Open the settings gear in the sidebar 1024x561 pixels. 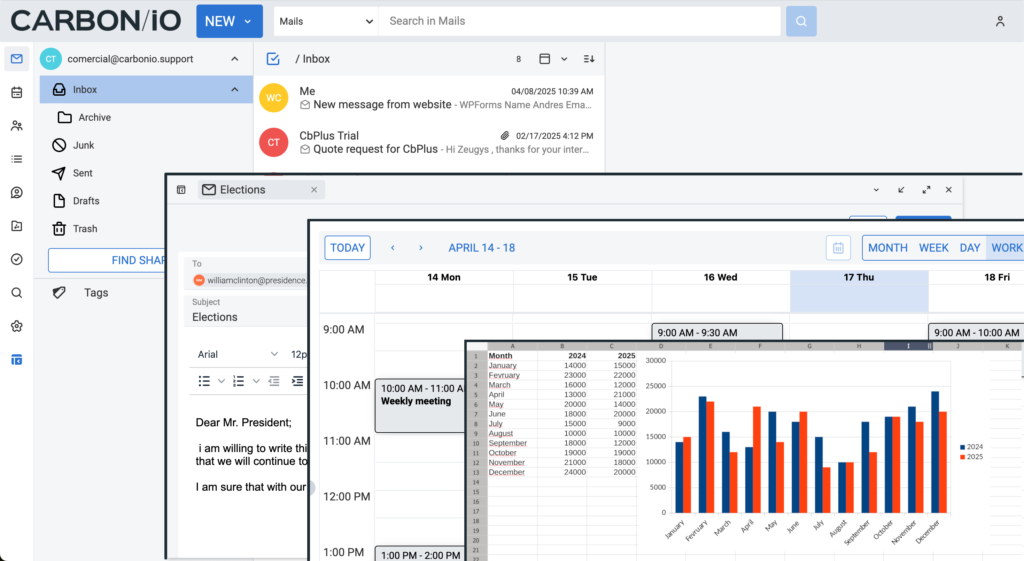point(17,326)
